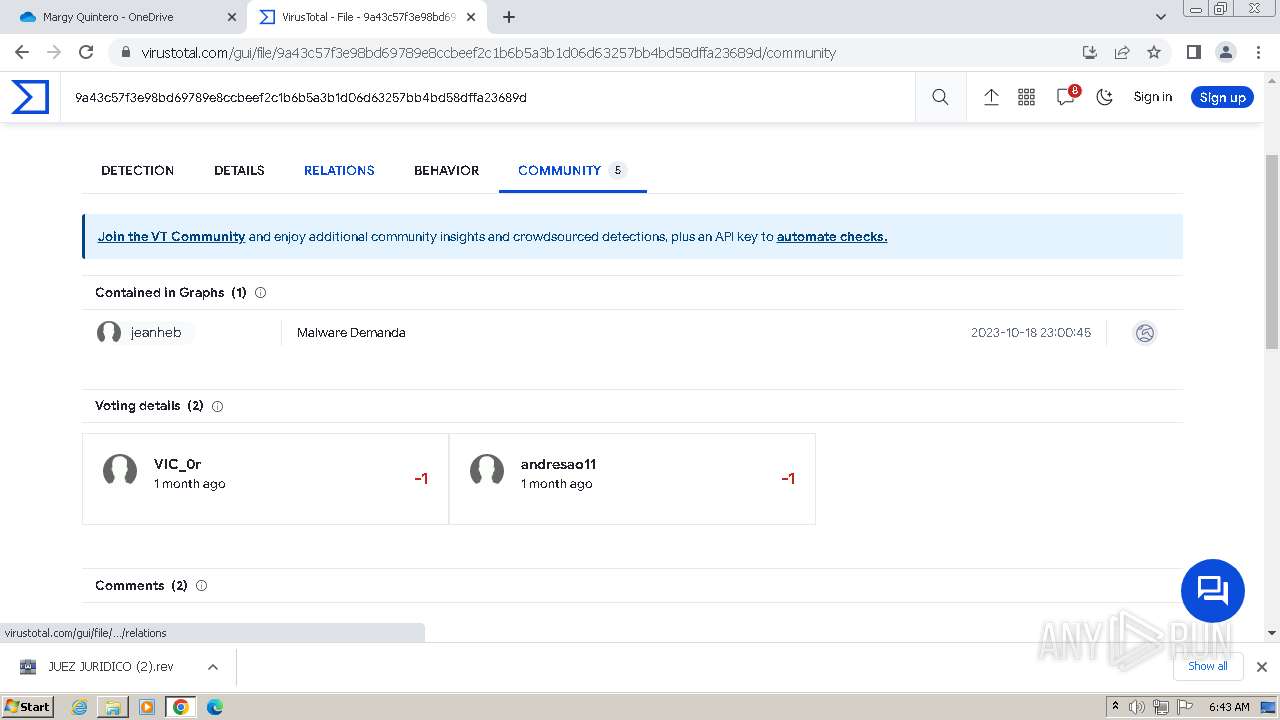Launch Internet Explorer from taskbar

80,707
